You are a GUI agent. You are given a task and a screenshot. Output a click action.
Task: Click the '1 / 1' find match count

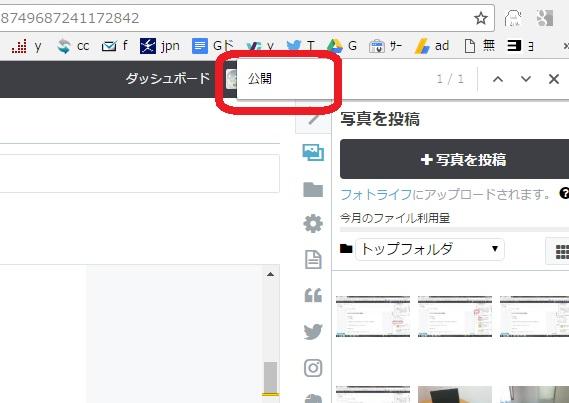coord(450,79)
